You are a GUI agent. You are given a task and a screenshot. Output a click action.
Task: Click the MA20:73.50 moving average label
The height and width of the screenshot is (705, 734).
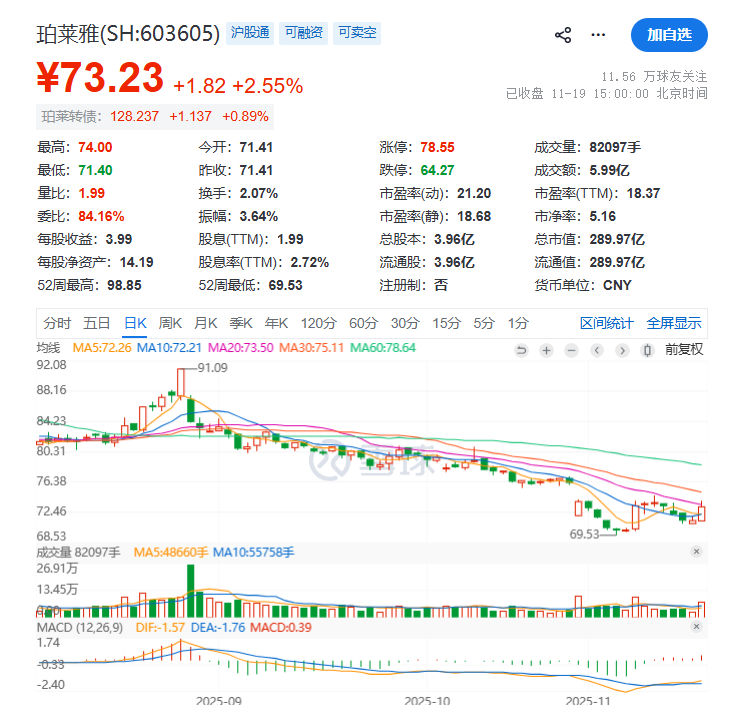click(x=241, y=348)
